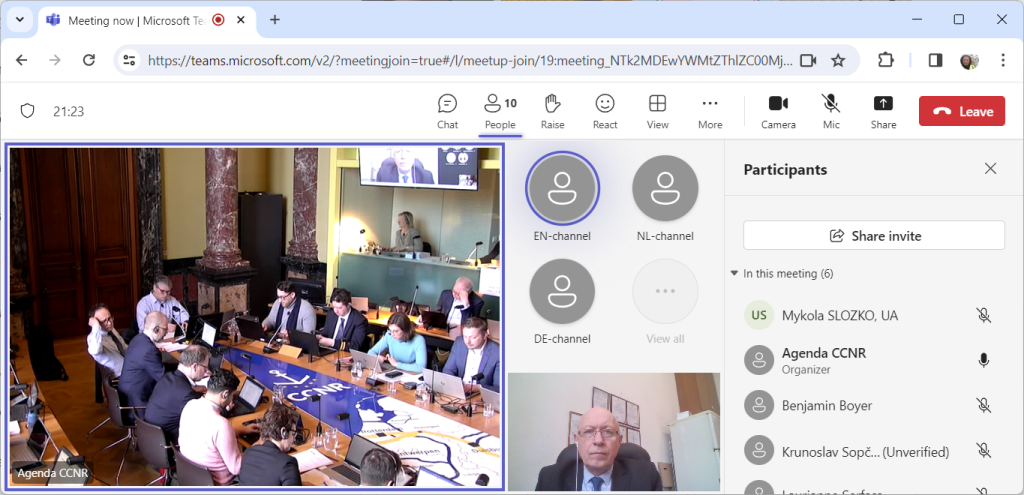
Task: Open the tab search dropdown arrow
Action: tap(19, 20)
